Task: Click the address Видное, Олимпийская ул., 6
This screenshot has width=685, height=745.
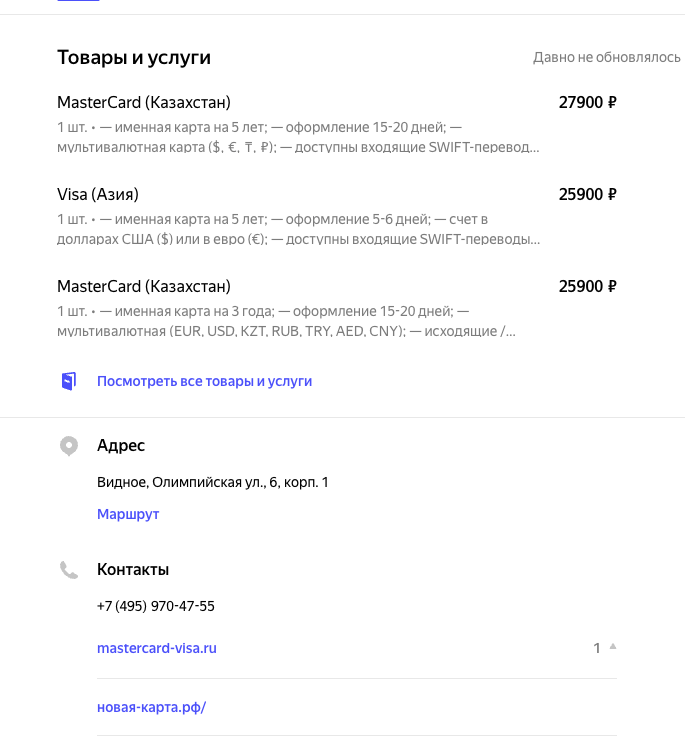Action: (x=213, y=482)
